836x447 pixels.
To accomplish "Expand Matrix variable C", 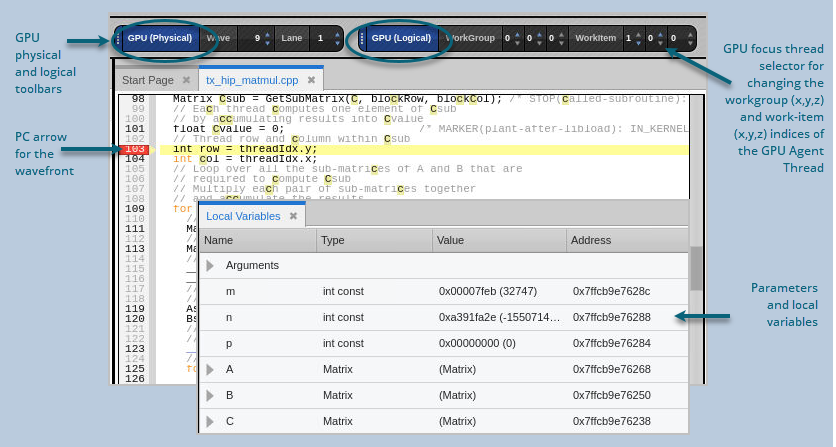I will point(210,422).
